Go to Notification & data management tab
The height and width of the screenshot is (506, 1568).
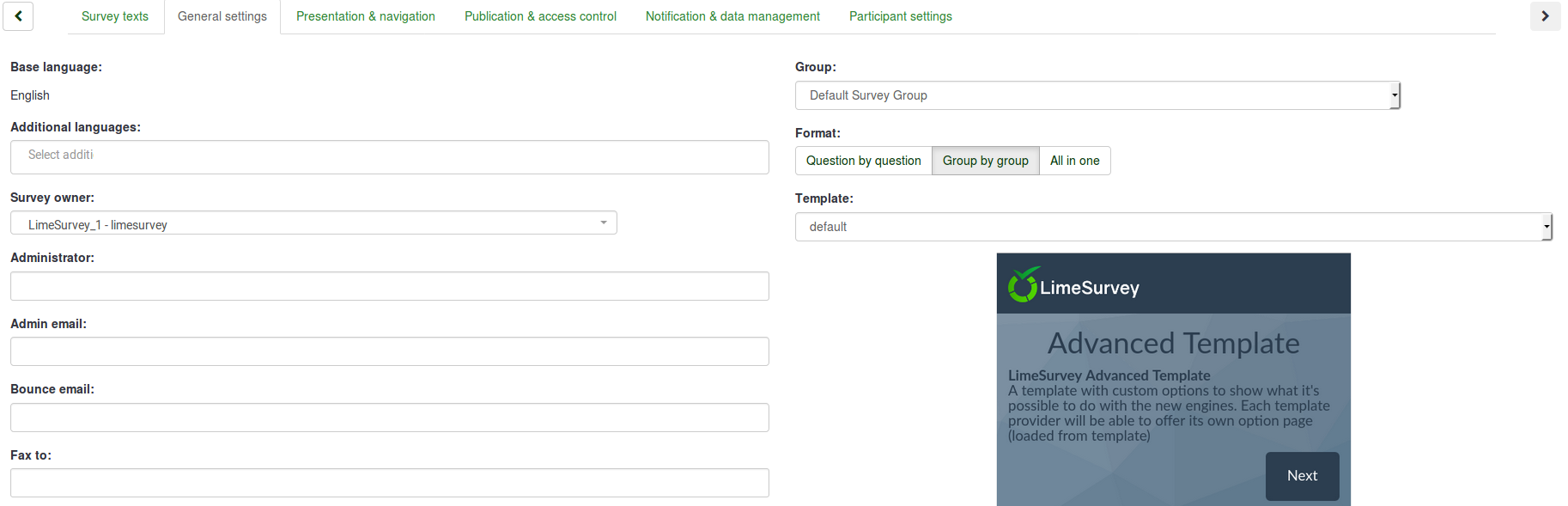pyautogui.click(x=732, y=16)
